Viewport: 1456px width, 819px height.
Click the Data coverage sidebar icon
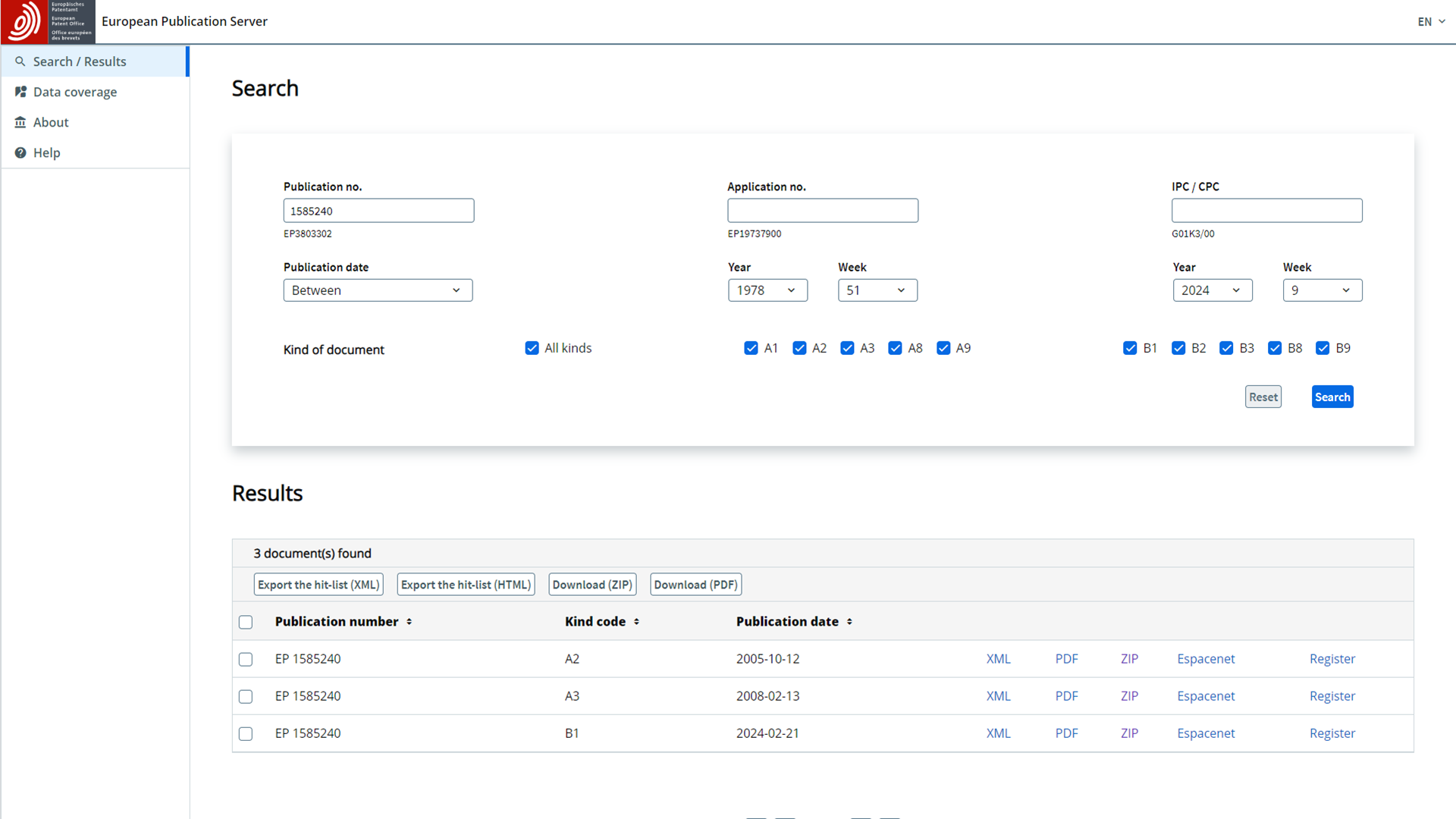(20, 92)
